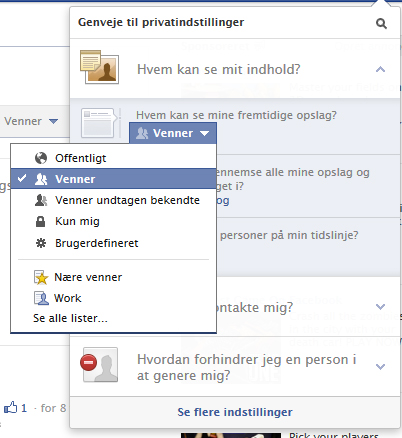
Task: Select Brugerdefineret in the menu
Action: [x=113, y=243]
